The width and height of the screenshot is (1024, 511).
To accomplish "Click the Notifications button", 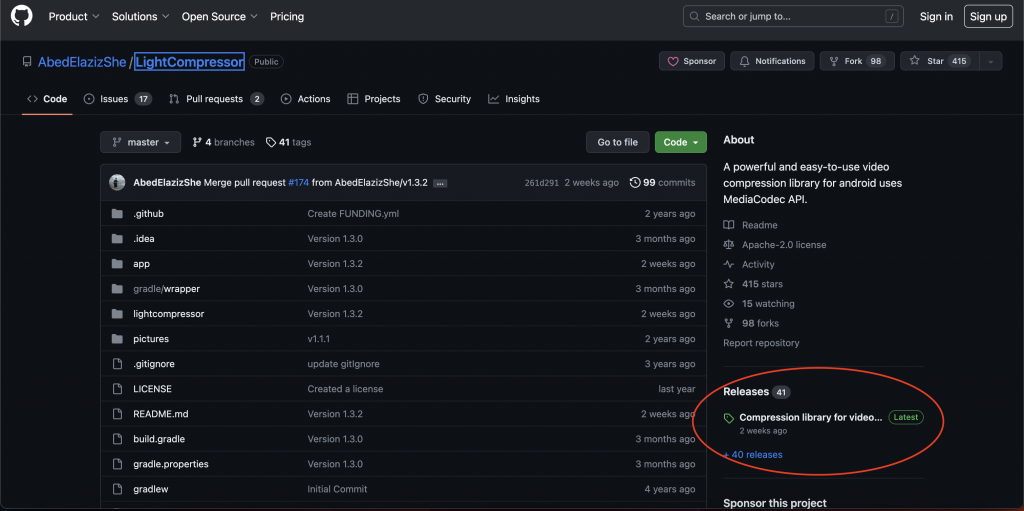I will 772,61.
